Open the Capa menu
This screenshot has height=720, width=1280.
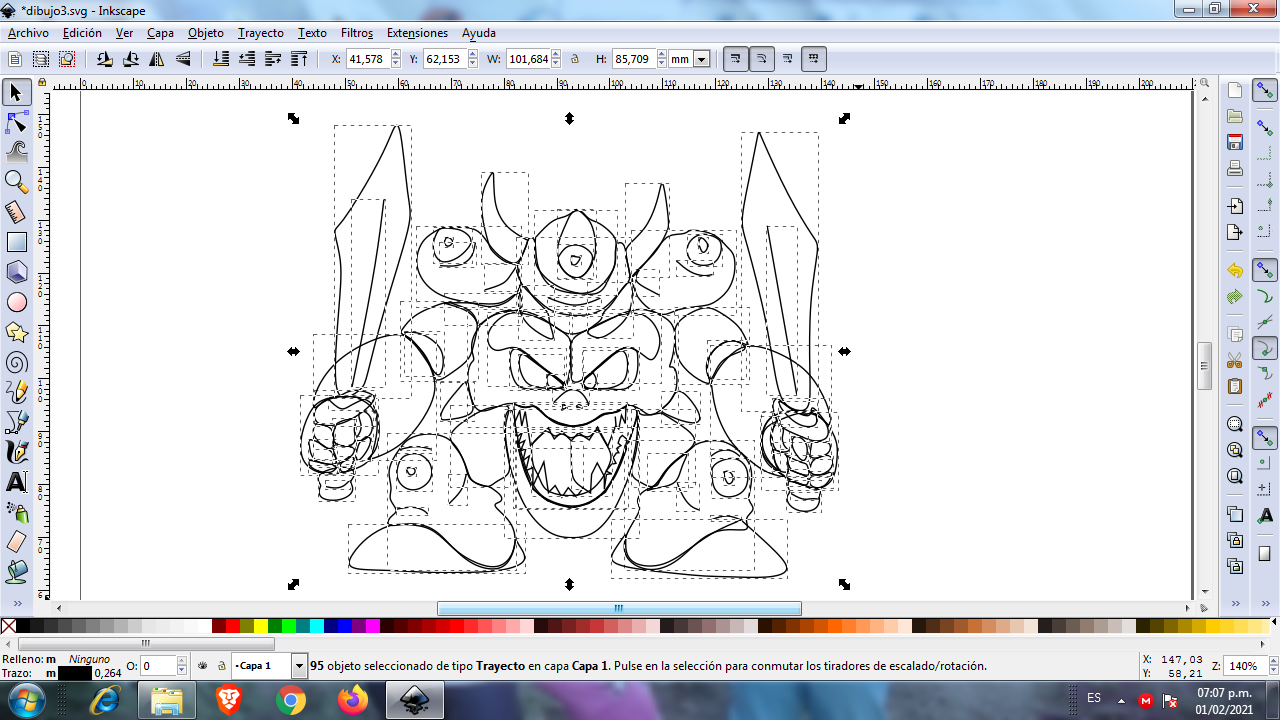[x=160, y=33]
